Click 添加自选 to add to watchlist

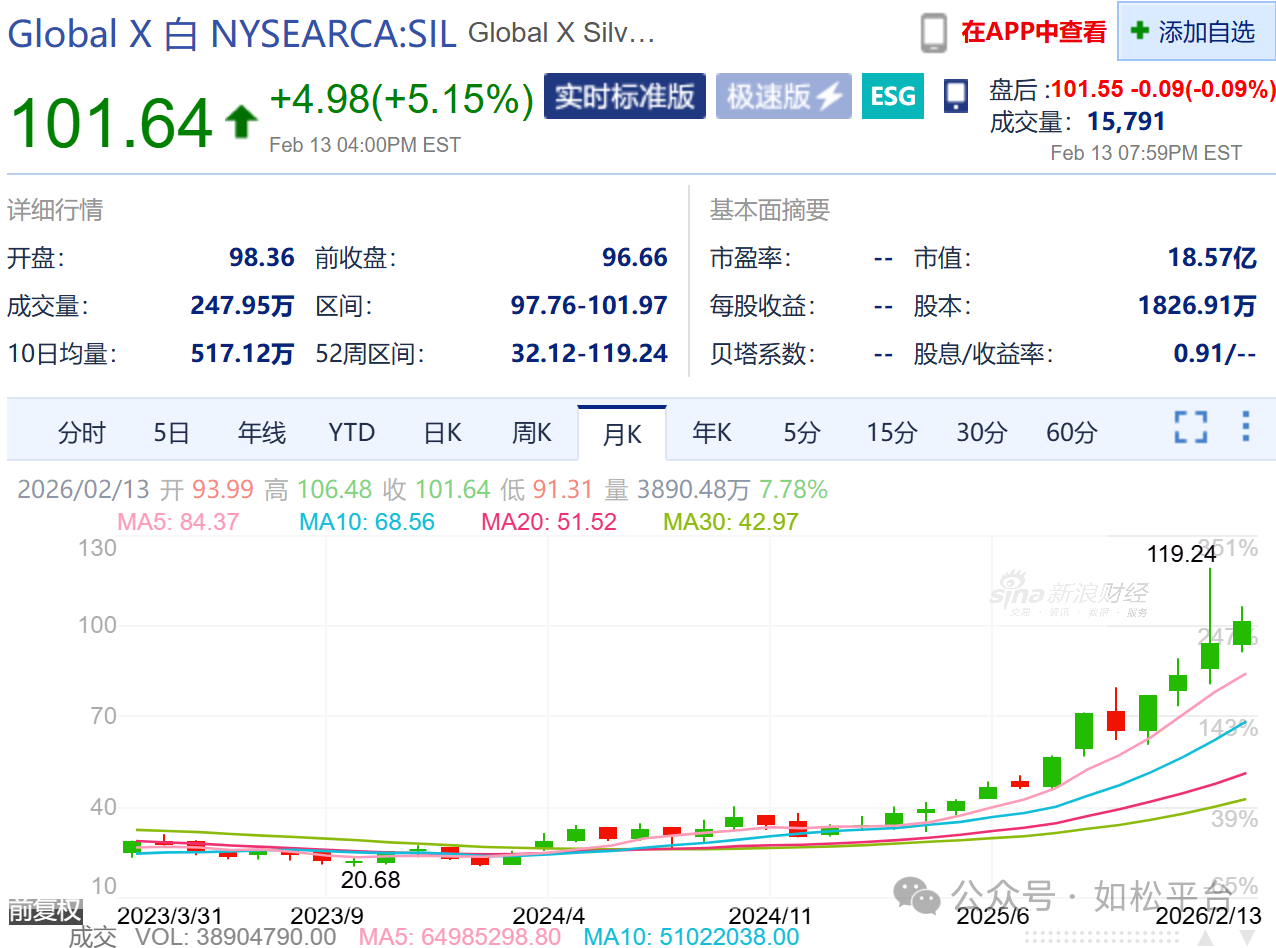click(x=1195, y=32)
